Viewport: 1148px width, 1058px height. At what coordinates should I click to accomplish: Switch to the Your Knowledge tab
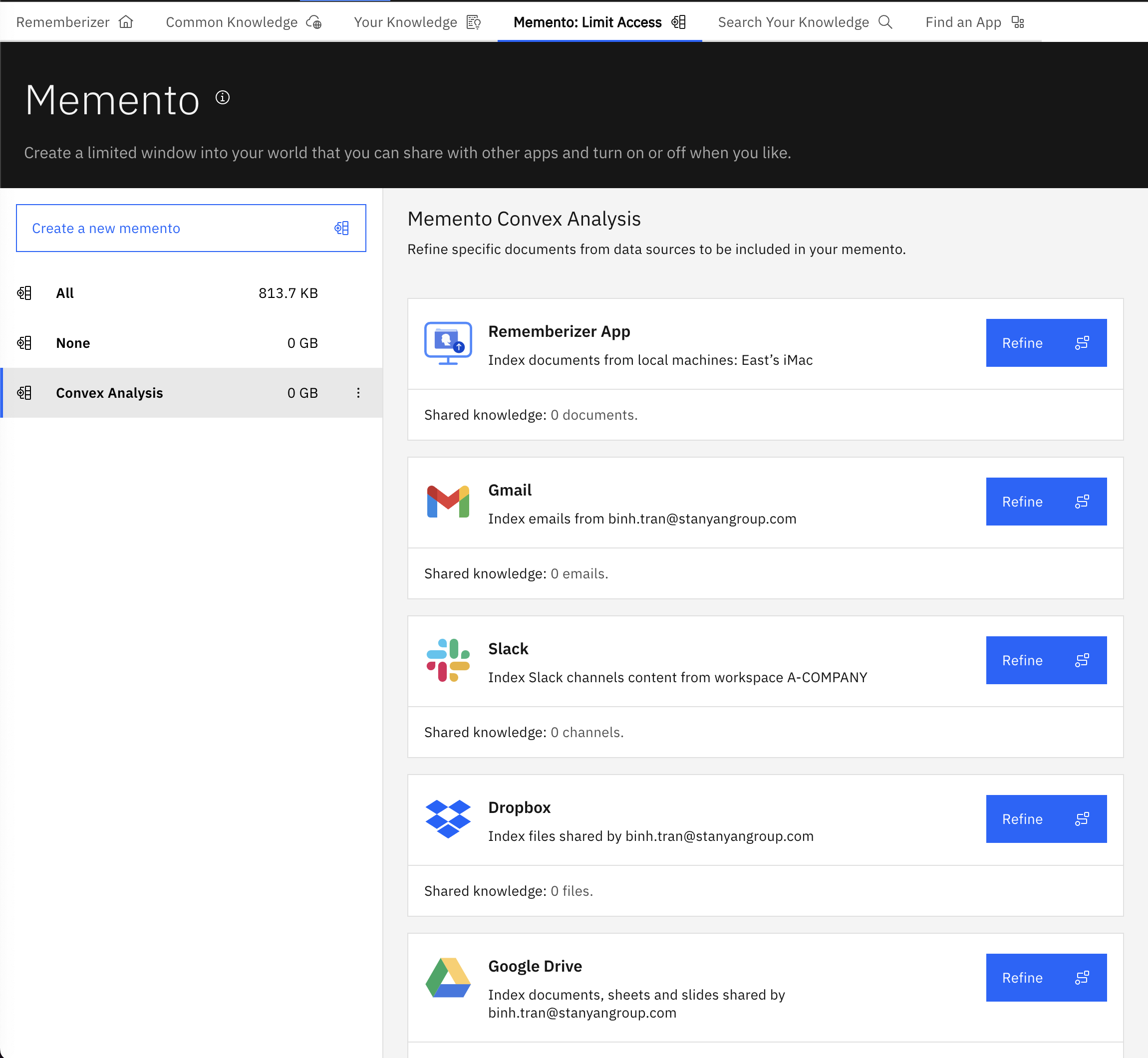coord(417,22)
